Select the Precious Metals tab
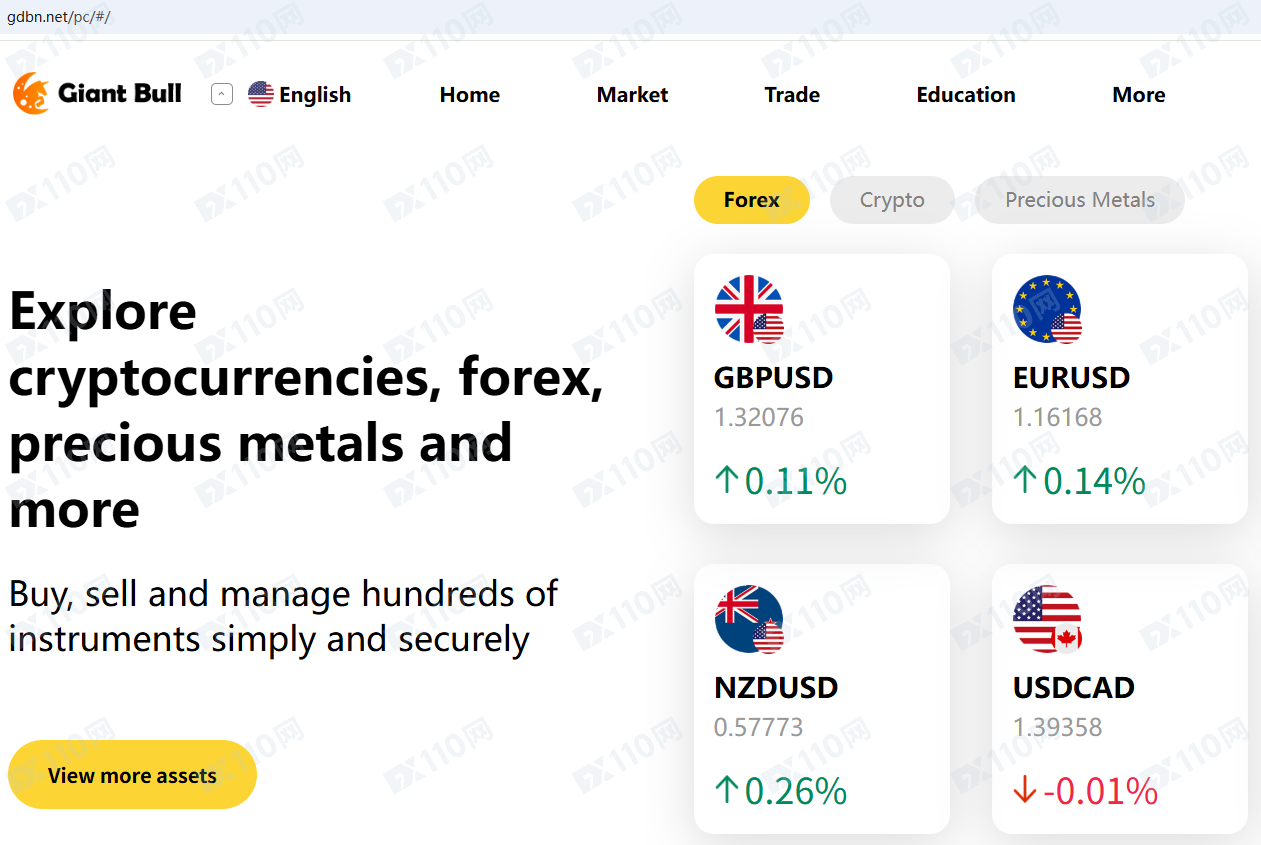This screenshot has height=845, width=1261. 1080,200
